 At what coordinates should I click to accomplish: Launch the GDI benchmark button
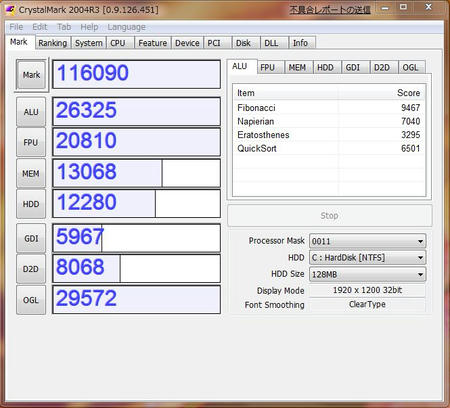pos(31,238)
